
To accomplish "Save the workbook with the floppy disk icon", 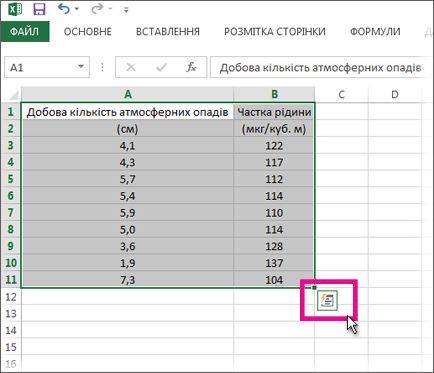I will tap(40, 9).
